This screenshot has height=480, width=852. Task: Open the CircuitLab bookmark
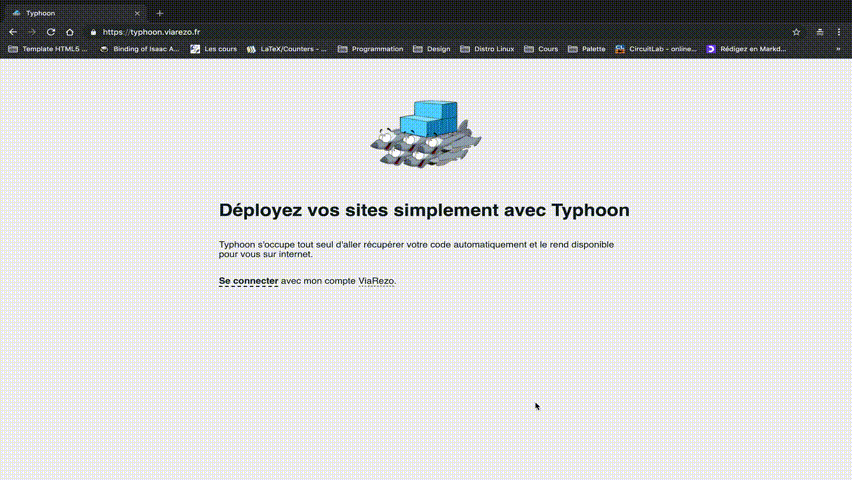tap(656, 49)
